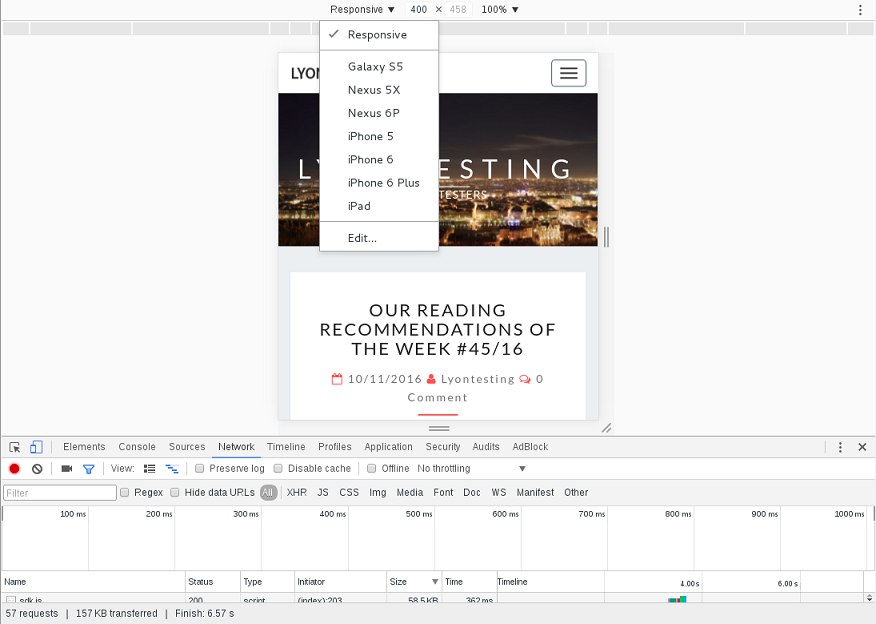Click the Network Filter text field

[x=60, y=493]
